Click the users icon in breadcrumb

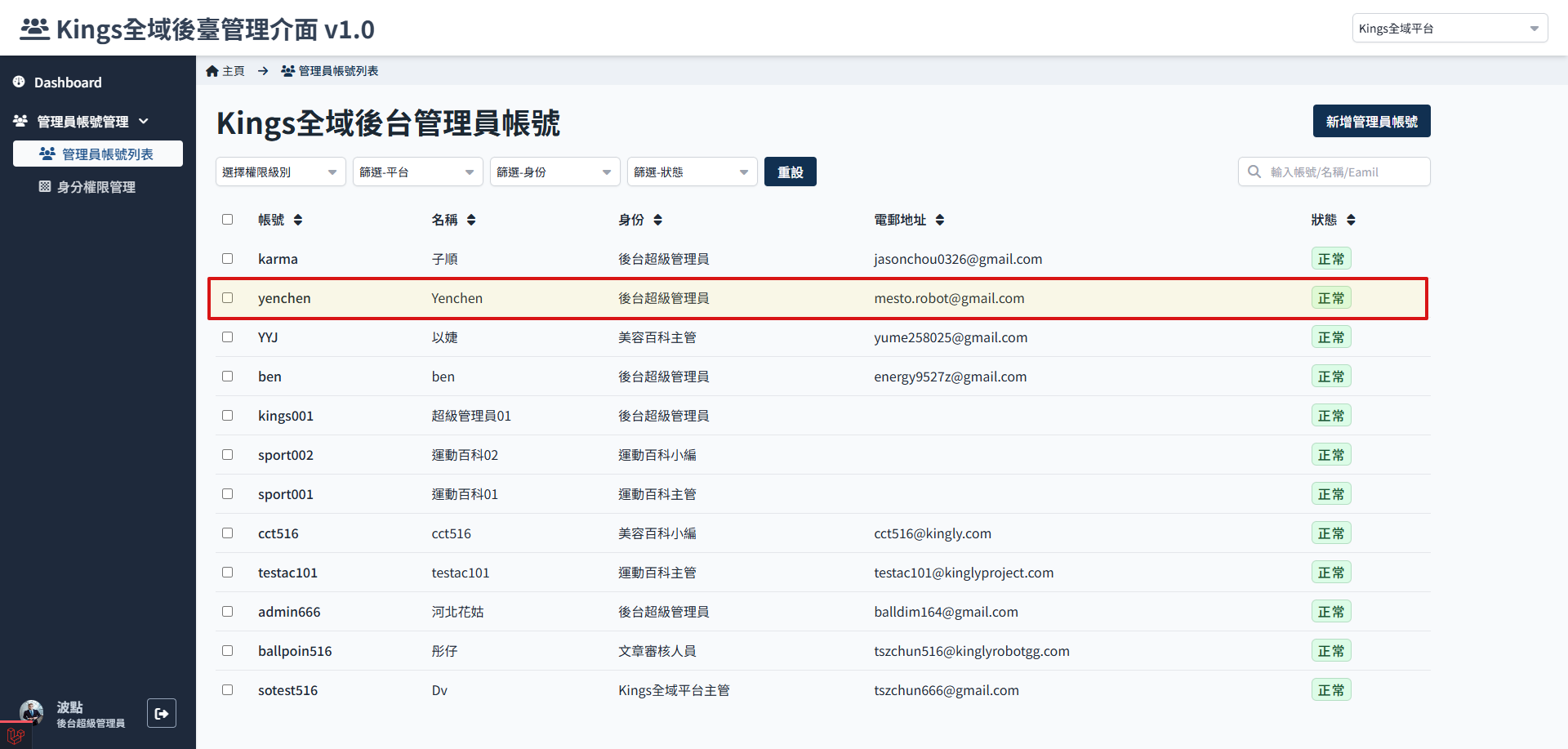pyautogui.click(x=287, y=71)
